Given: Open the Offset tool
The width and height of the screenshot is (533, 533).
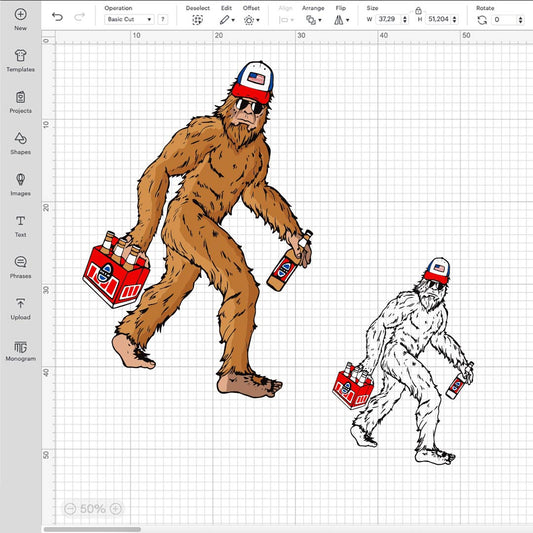Looking at the screenshot, I should [x=252, y=20].
